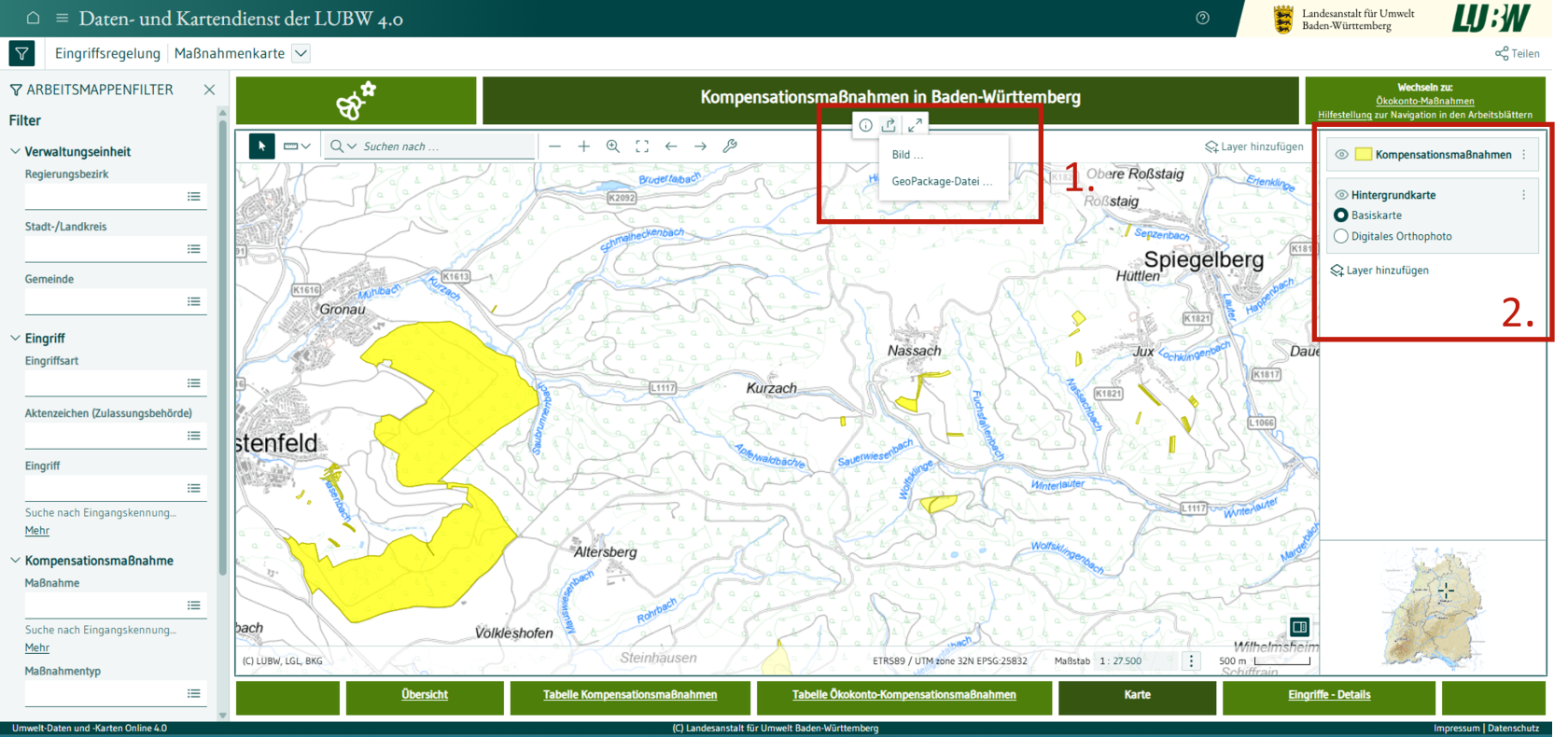
Task: Click the yellow Kompensationsmaßnahmen layer swatch
Action: 1364,155
